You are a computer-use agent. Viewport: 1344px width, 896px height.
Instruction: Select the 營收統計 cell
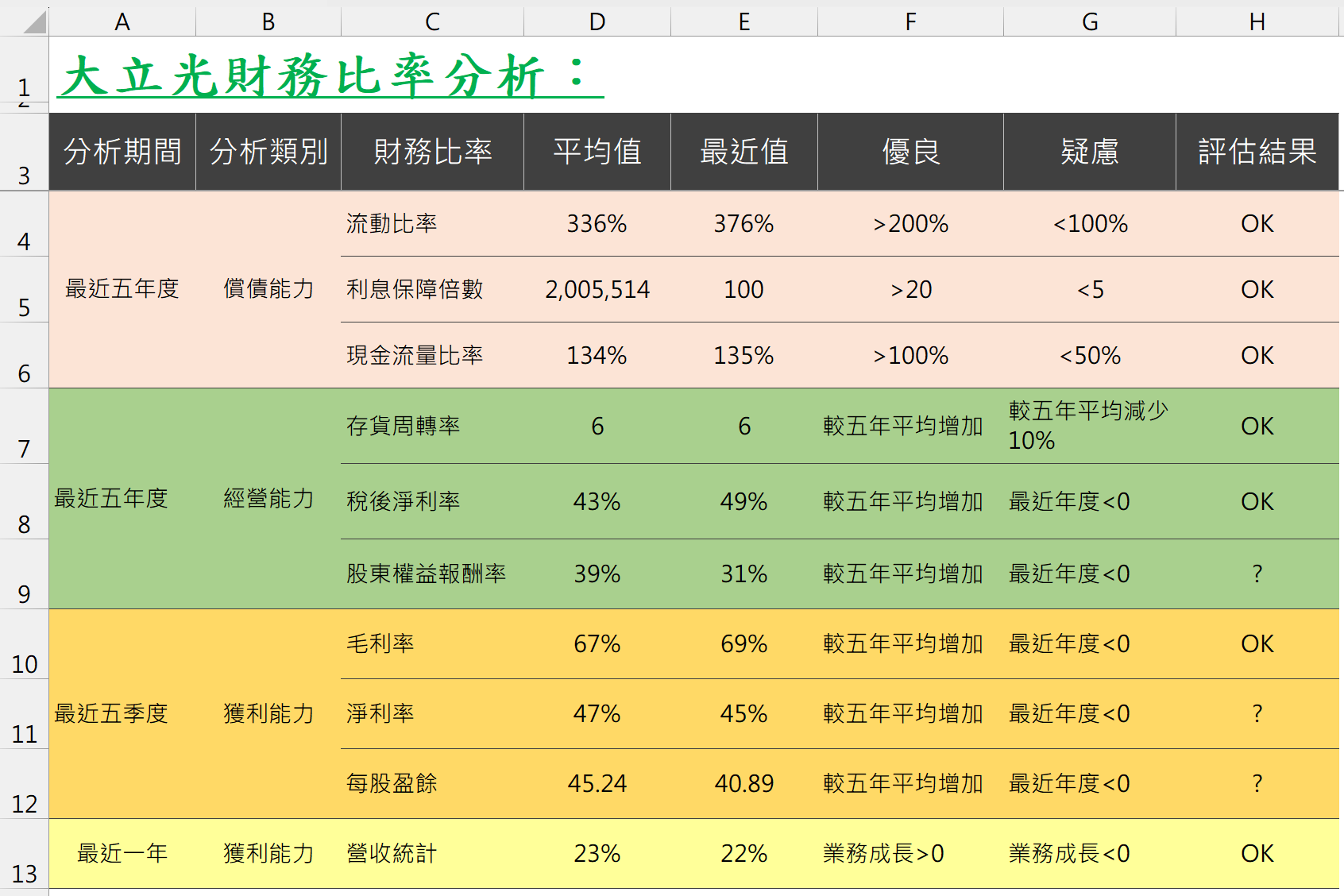click(x=432, y=854)
